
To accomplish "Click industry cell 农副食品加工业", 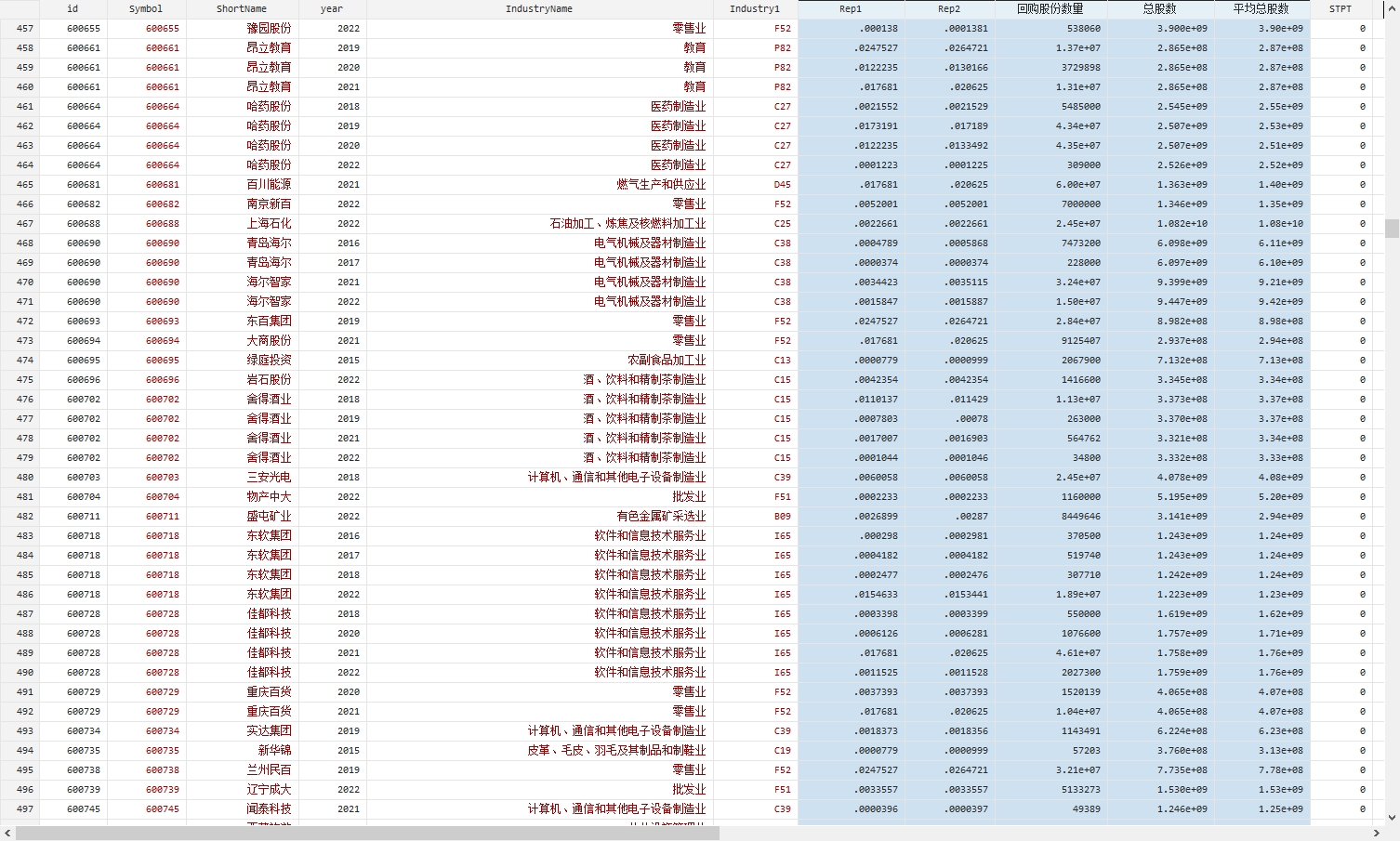I will click(x=667, y=360).
